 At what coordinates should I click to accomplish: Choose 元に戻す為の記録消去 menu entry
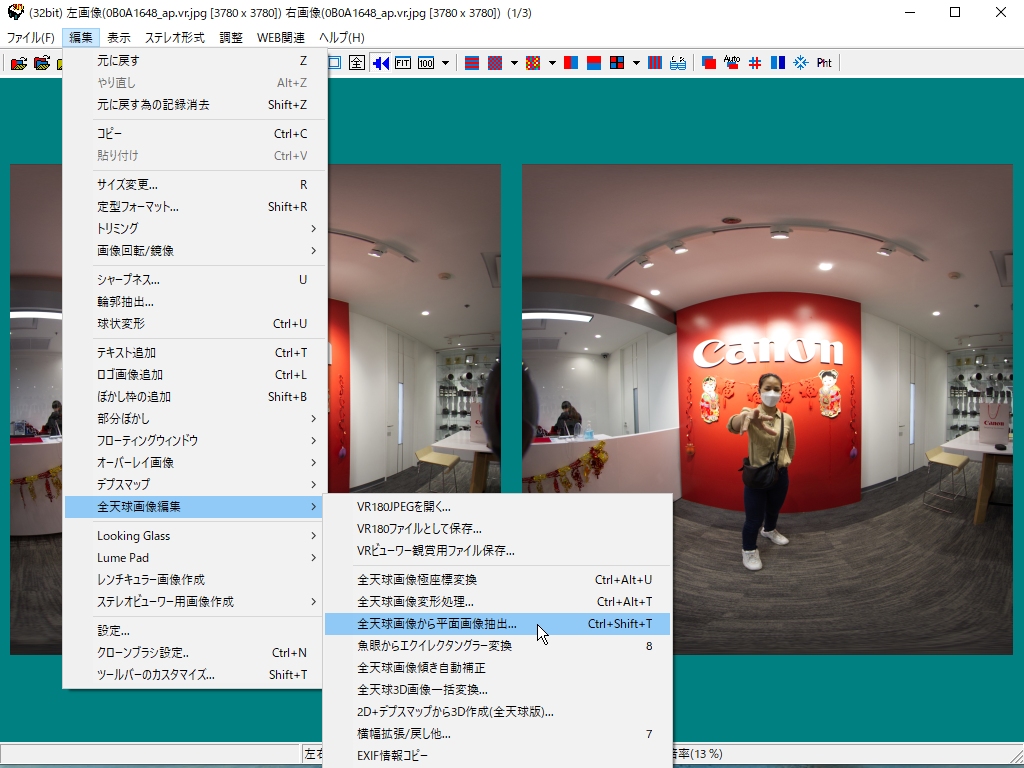[195, 104]
